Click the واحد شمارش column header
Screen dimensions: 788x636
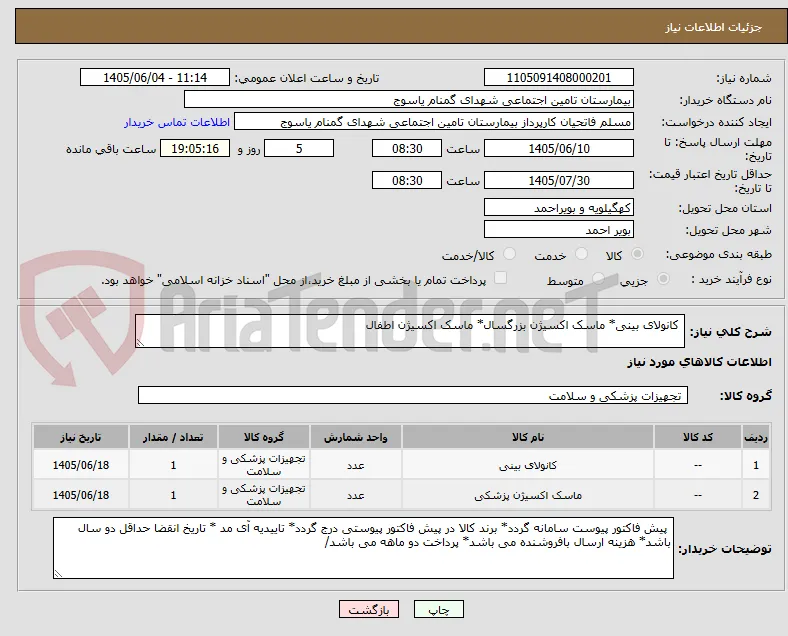point(356,437)
